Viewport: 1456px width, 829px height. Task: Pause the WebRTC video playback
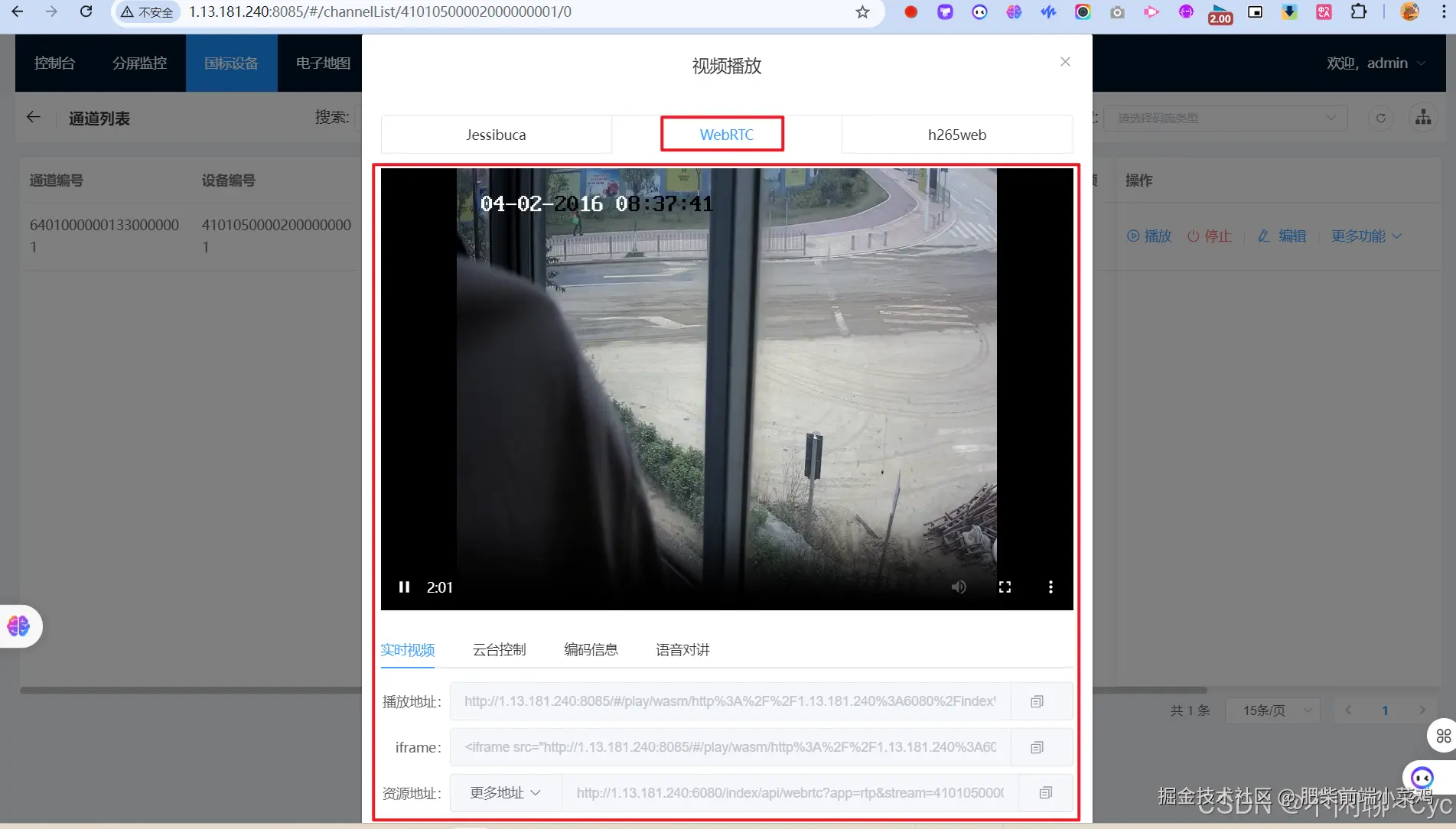[x=404, y=587]
